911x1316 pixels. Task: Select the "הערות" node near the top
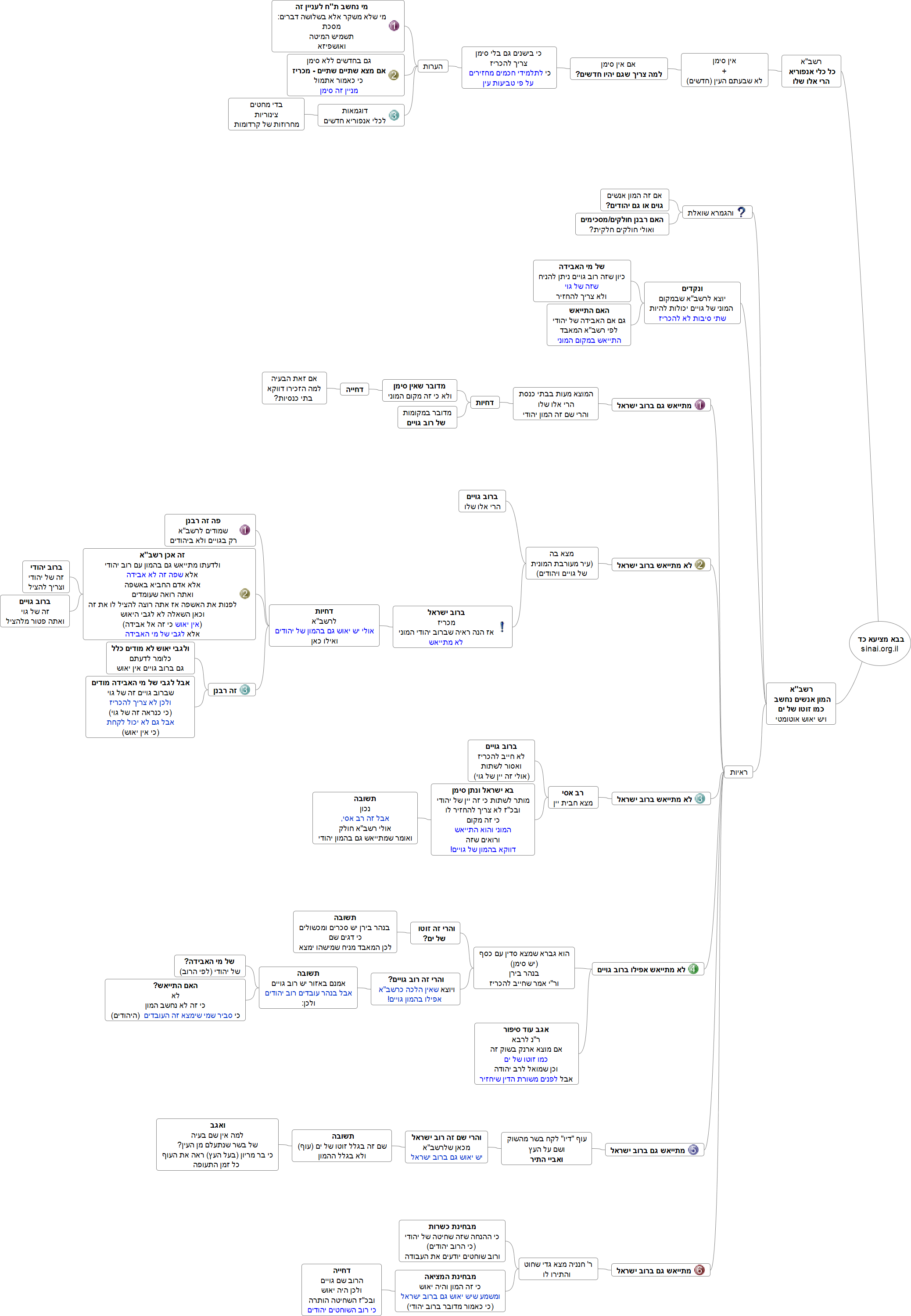tap(433, 66)
